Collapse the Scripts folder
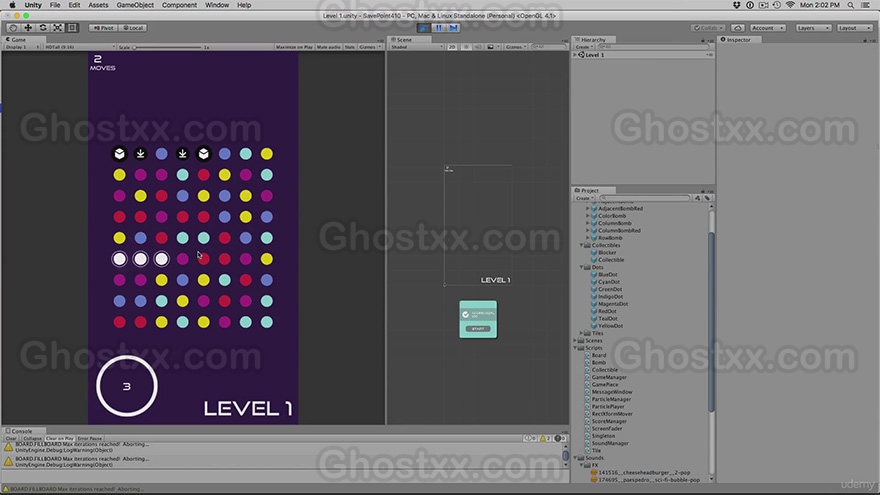880x495 pixels. (575, 348)
